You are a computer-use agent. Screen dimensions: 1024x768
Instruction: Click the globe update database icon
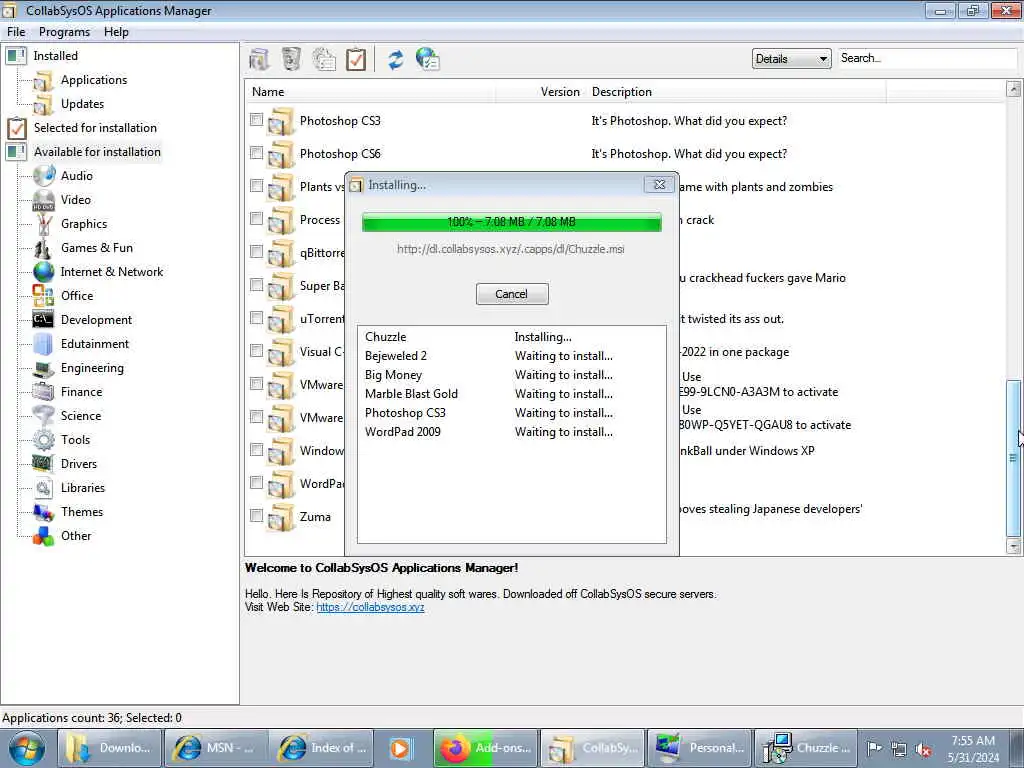428,59
